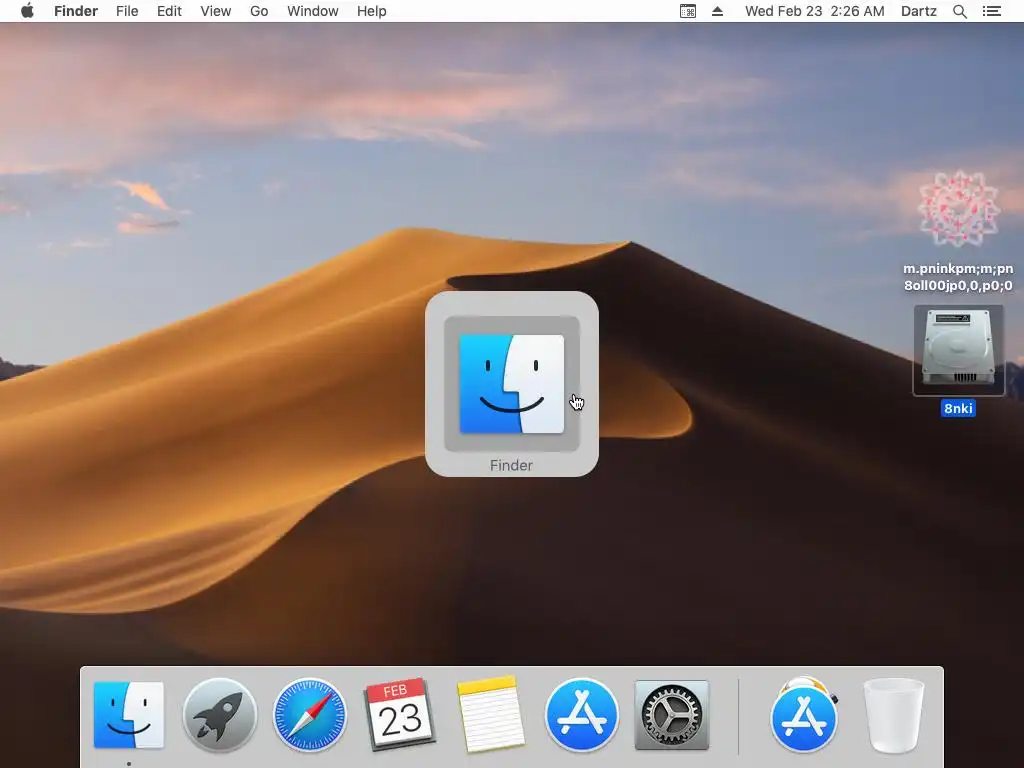Select the m.pninkpm desktop file icon
1024x768 pixels.
coord(958,209)
